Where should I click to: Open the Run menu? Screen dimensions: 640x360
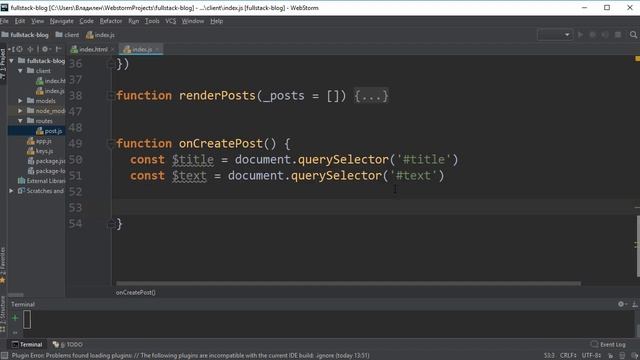(x=133, y=21)
